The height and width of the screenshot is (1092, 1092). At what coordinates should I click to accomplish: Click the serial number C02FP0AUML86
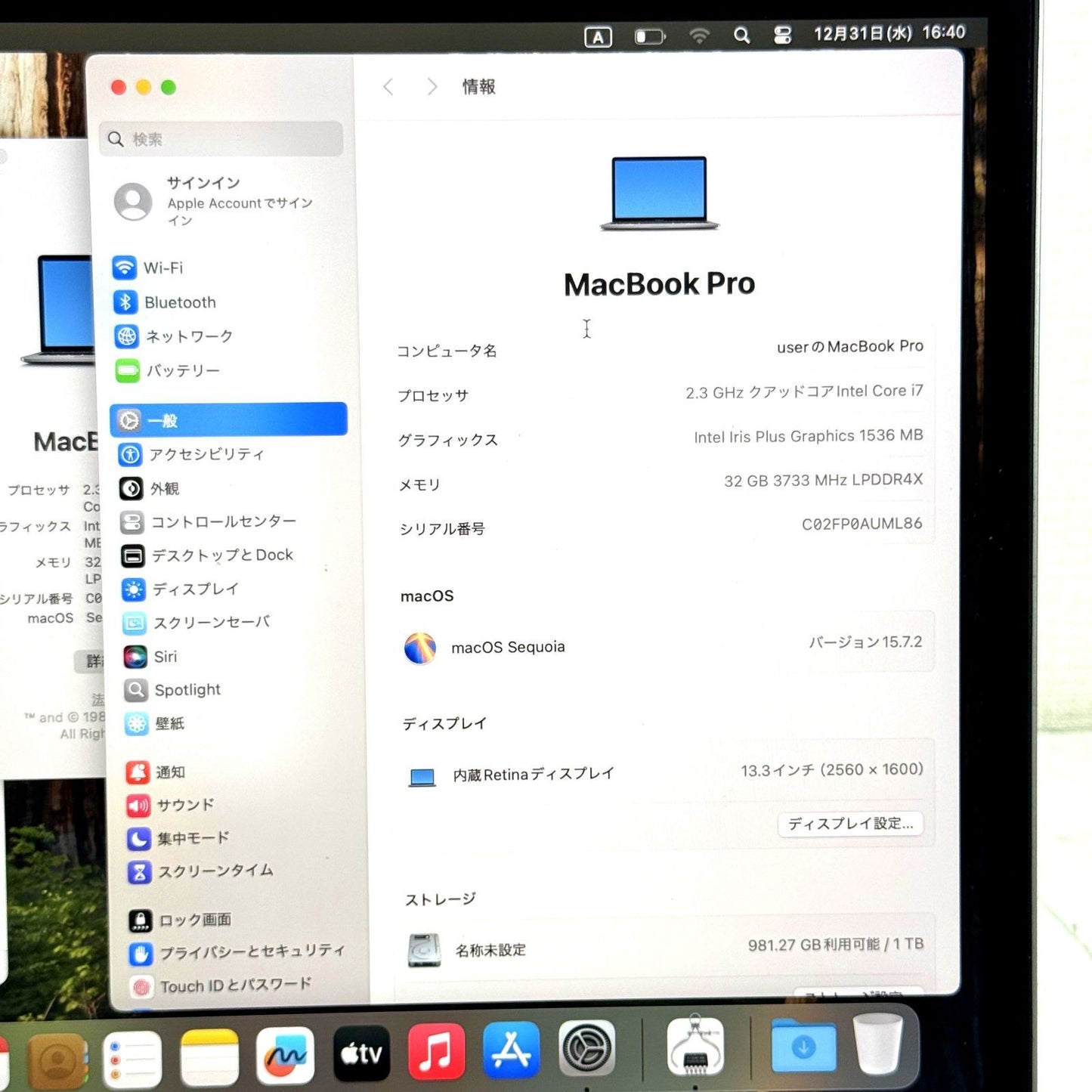pos(862,524)
